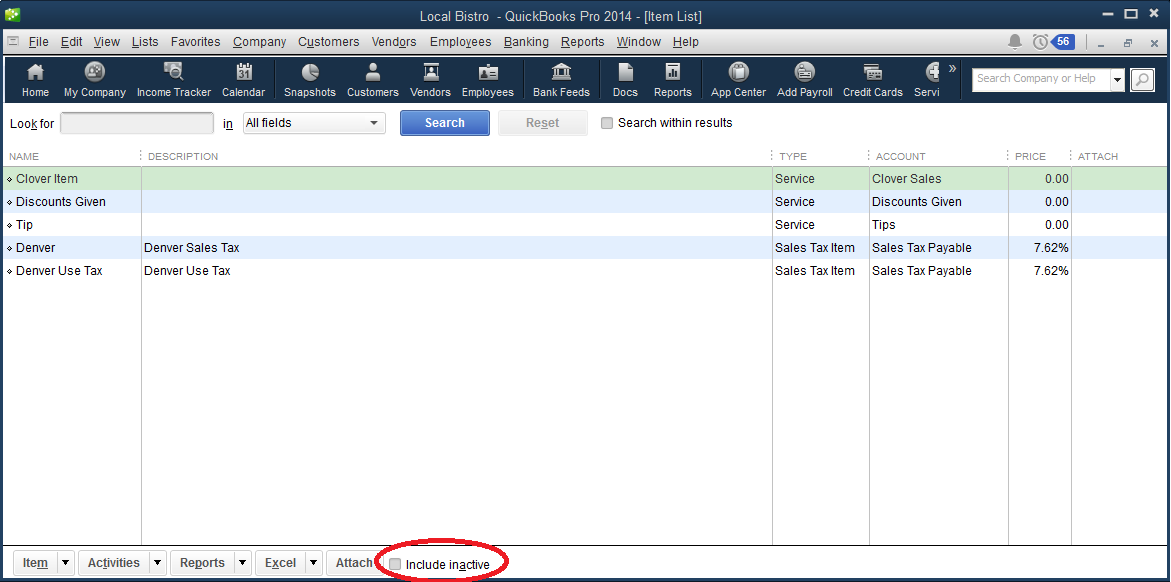Enable Search within results checkbox
1171x582 pixels.
606,123
